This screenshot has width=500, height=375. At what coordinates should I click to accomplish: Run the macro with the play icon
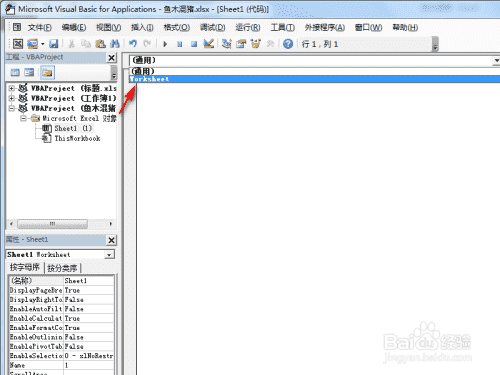click(165, 44)
